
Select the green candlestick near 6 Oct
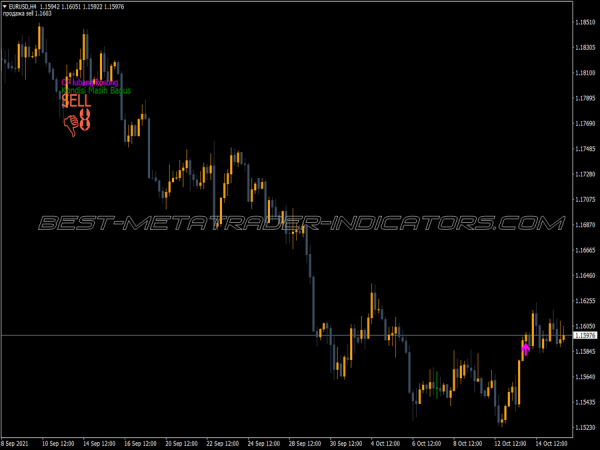point(437,385)
